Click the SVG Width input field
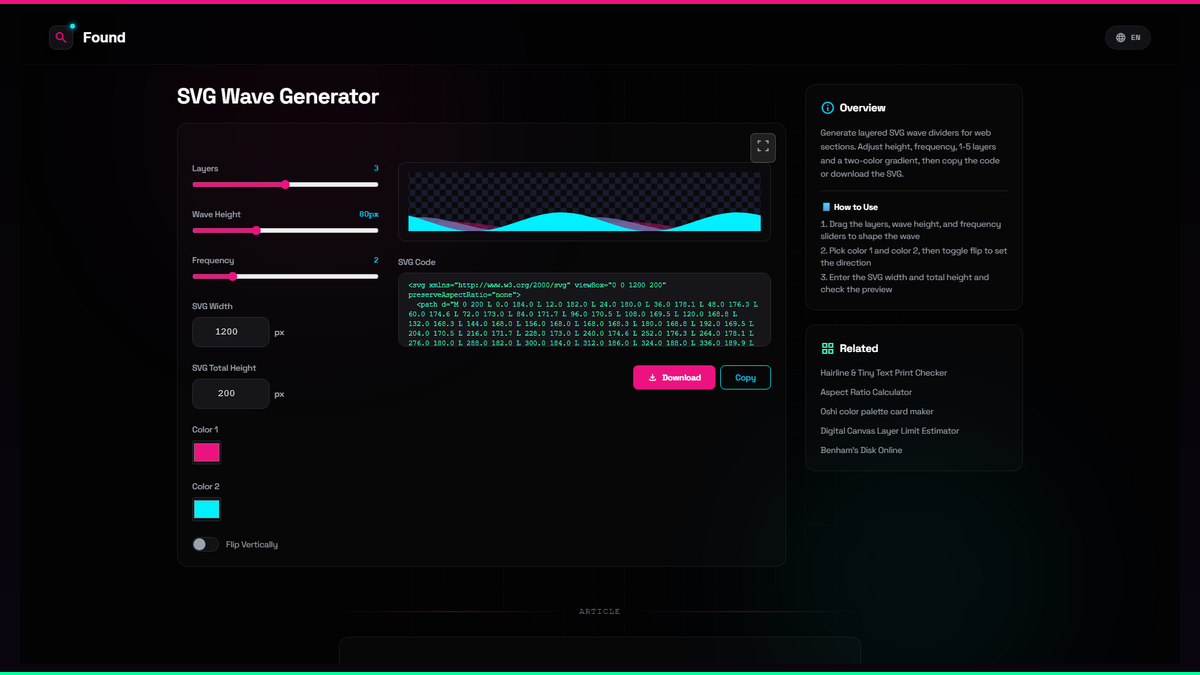 click(231, 332)
